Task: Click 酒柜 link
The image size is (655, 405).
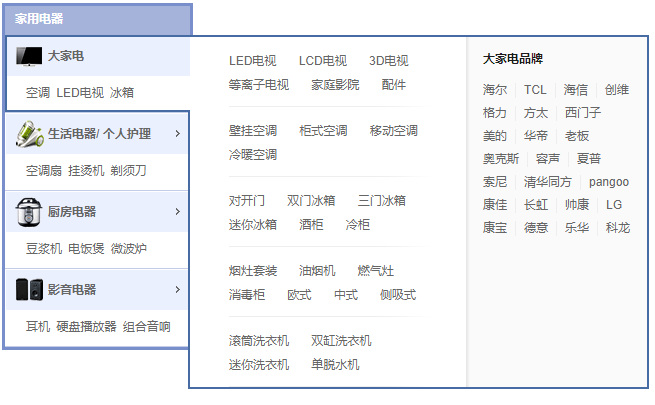Action: click(x=311, y=225)
